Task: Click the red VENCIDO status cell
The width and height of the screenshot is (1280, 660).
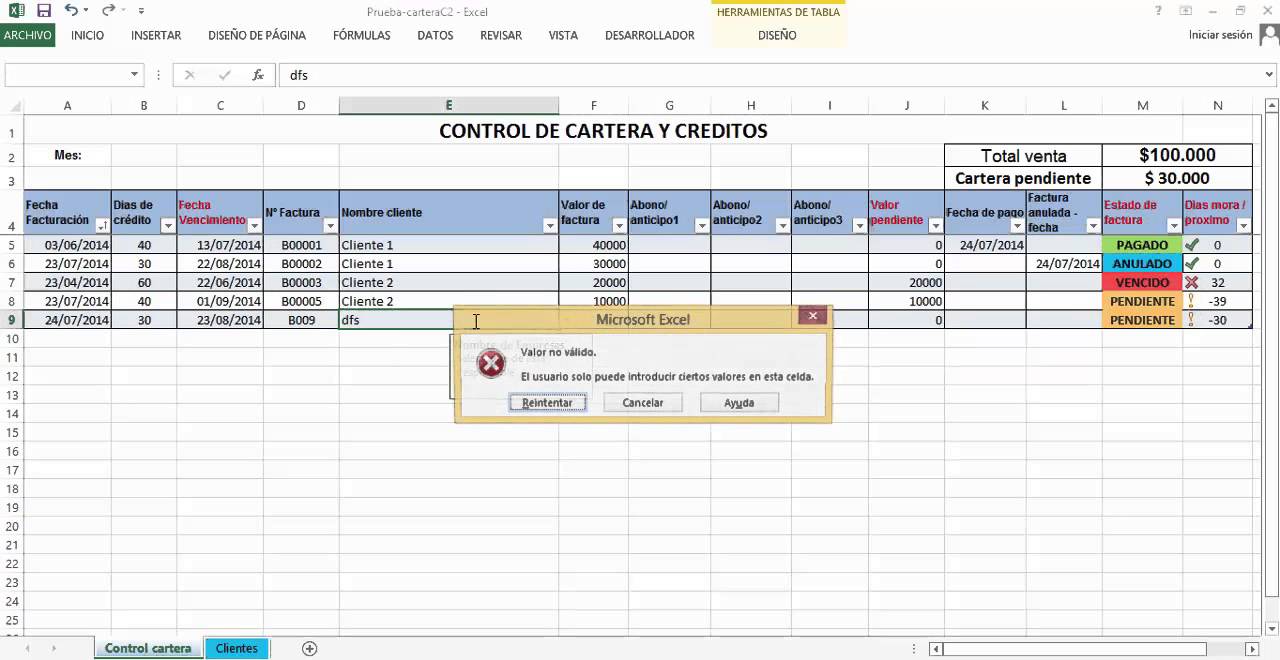Action: pos(1142,283)
